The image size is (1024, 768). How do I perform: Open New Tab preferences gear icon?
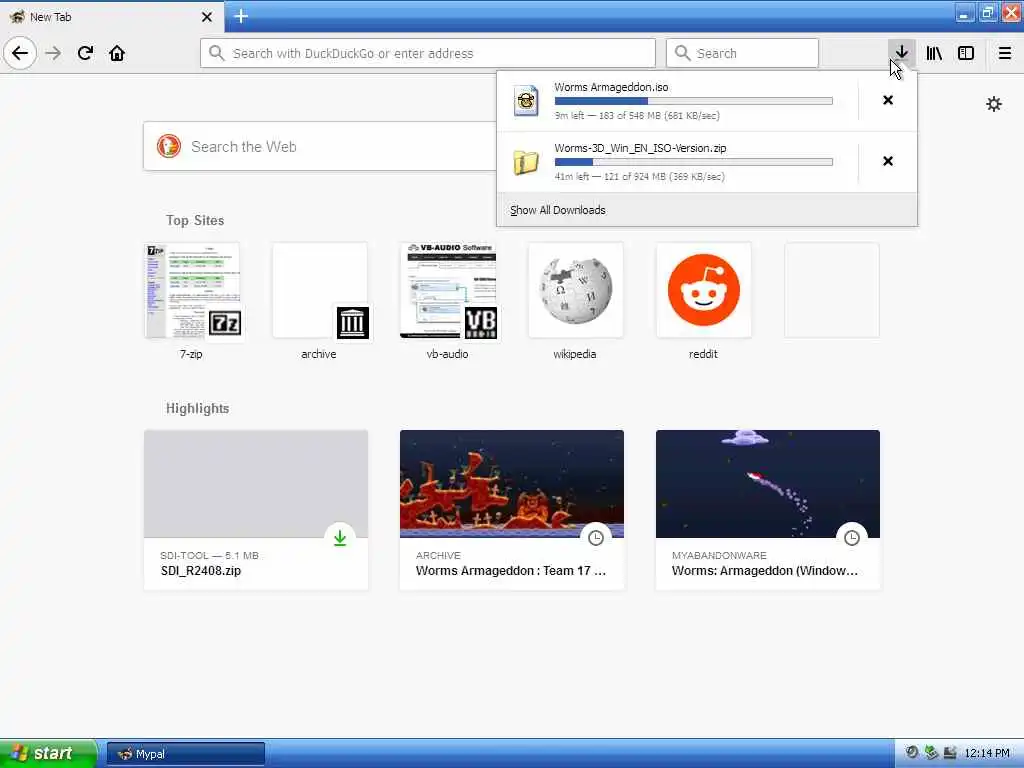pos(993,104)
